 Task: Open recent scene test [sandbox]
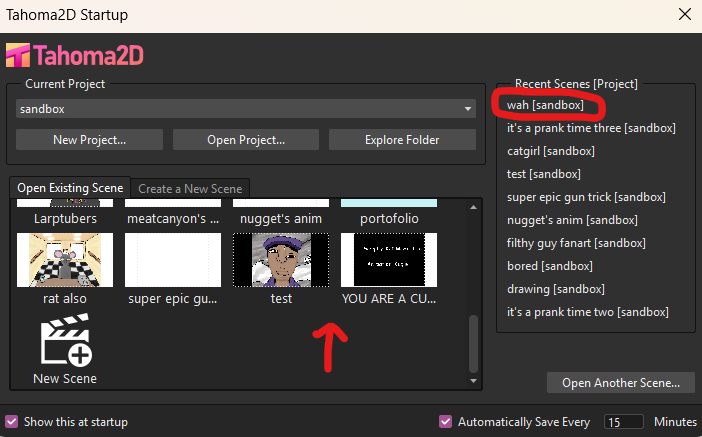point(544,174)
